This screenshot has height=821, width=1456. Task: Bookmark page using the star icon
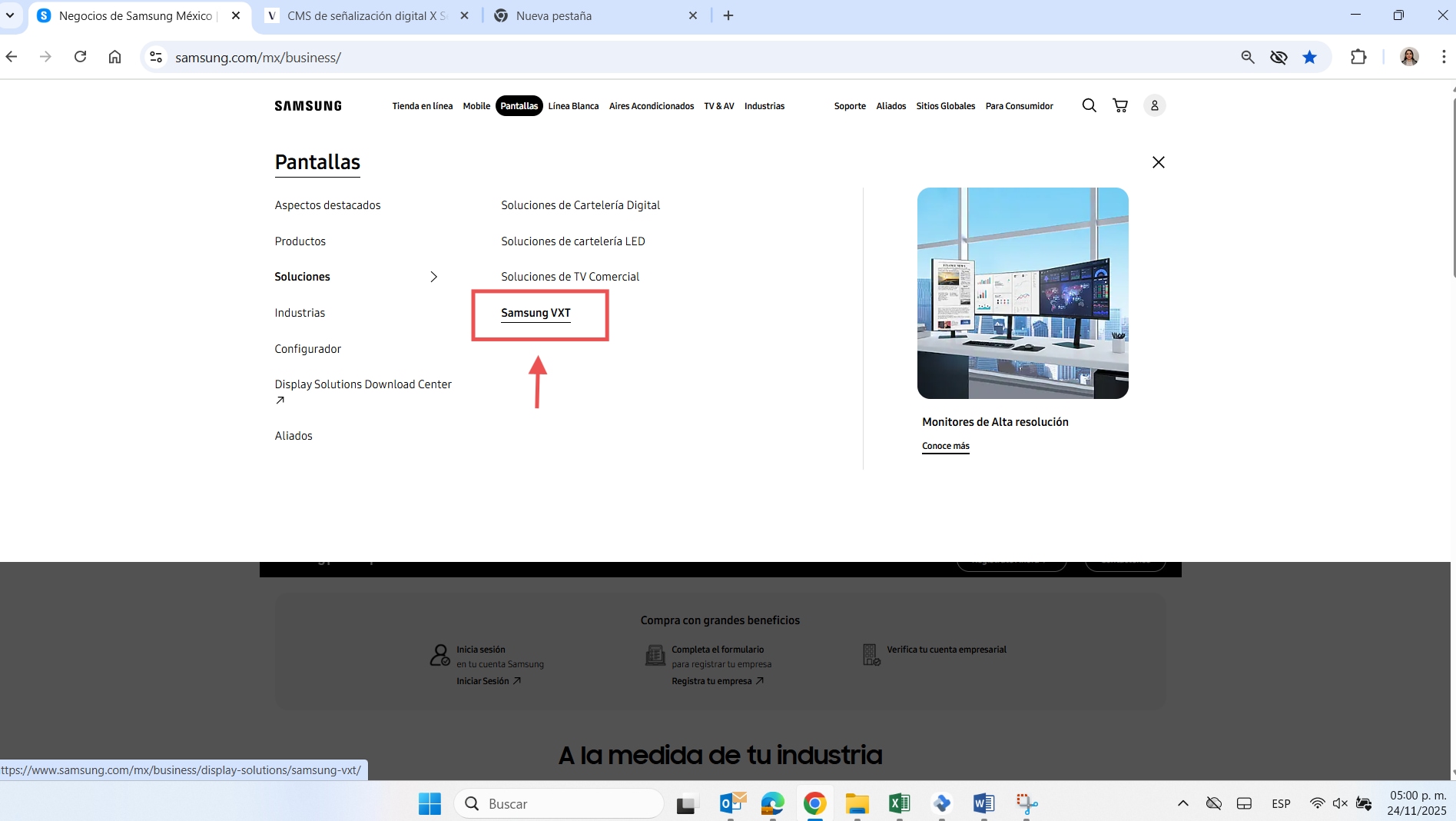pyautogui.click(x=1309, y=57)
